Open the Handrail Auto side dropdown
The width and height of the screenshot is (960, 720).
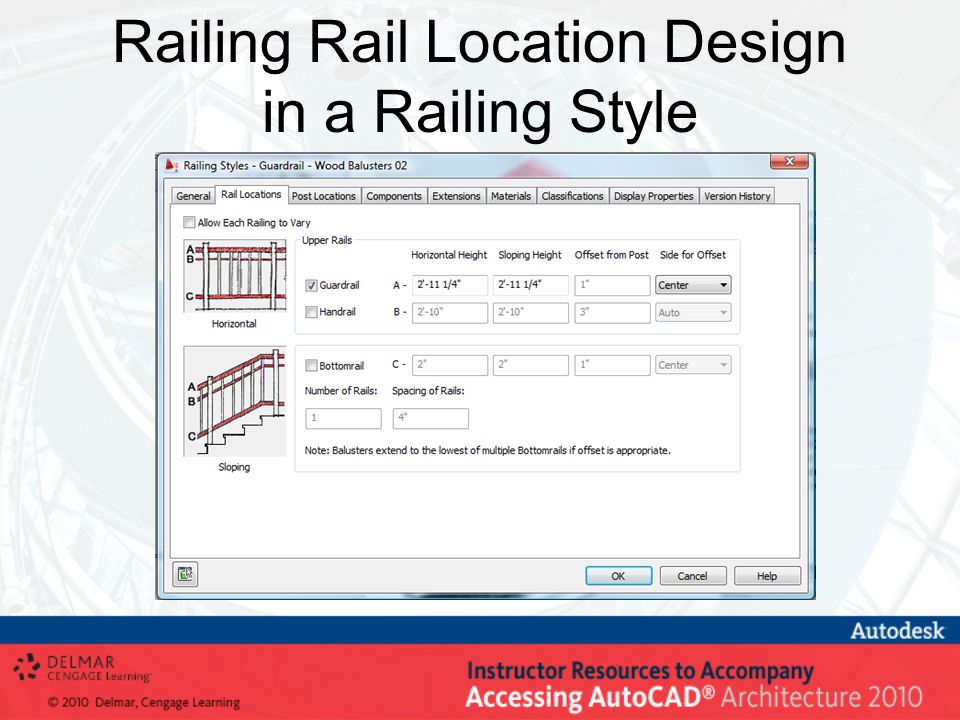click(693, 312)
